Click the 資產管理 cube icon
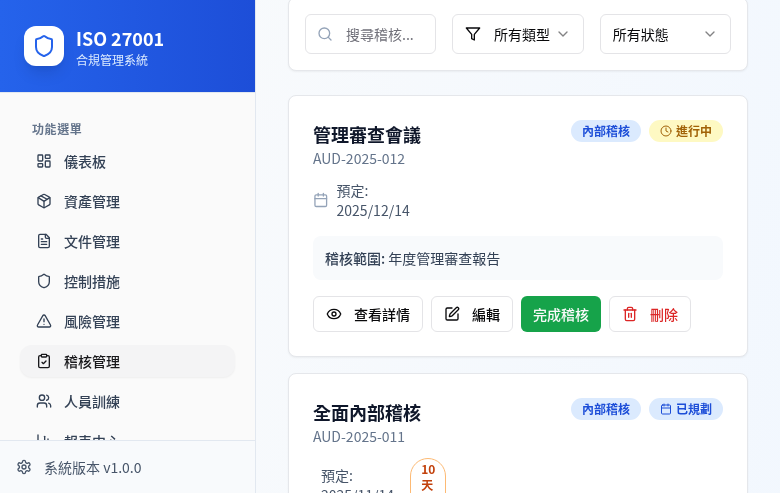This screenshot has width=780, height=493. pos(44,201)
